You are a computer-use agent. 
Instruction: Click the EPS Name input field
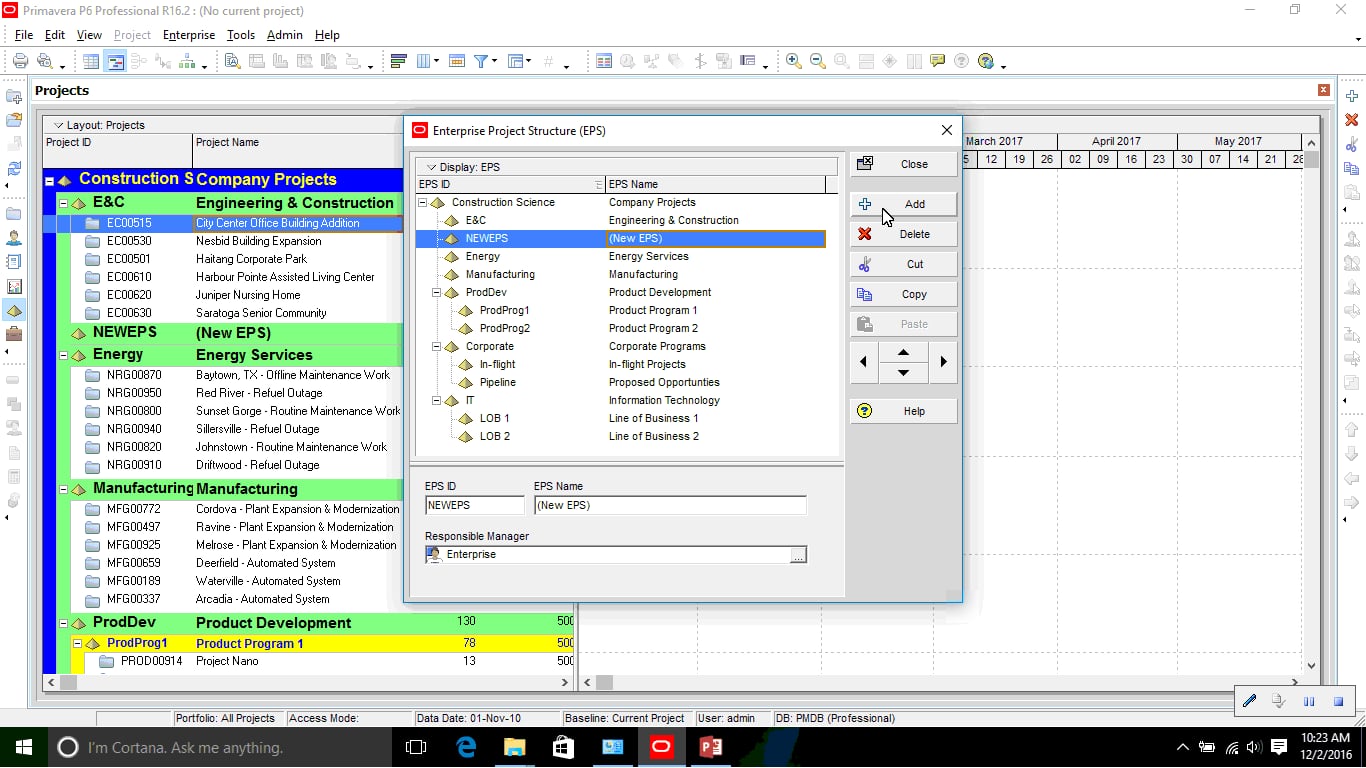point(670,505)
